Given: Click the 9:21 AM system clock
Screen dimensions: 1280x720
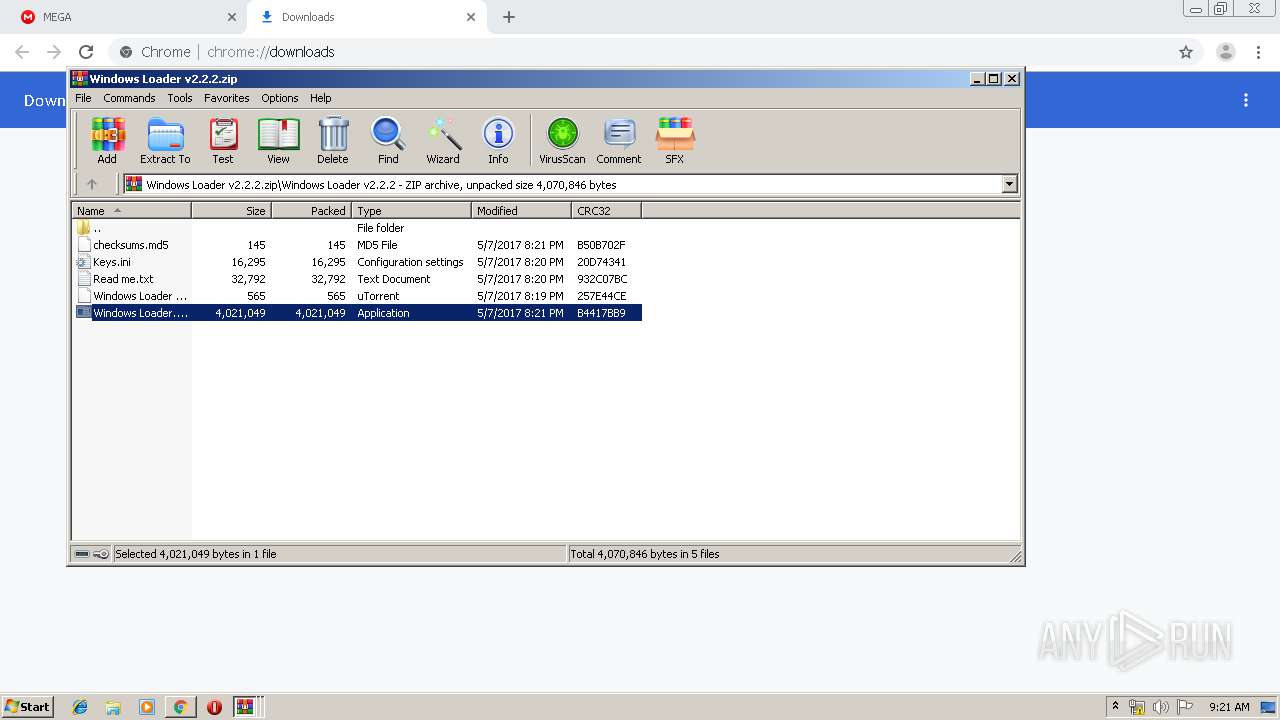Looking at the screenshot, I should (x=1229, y=707).
